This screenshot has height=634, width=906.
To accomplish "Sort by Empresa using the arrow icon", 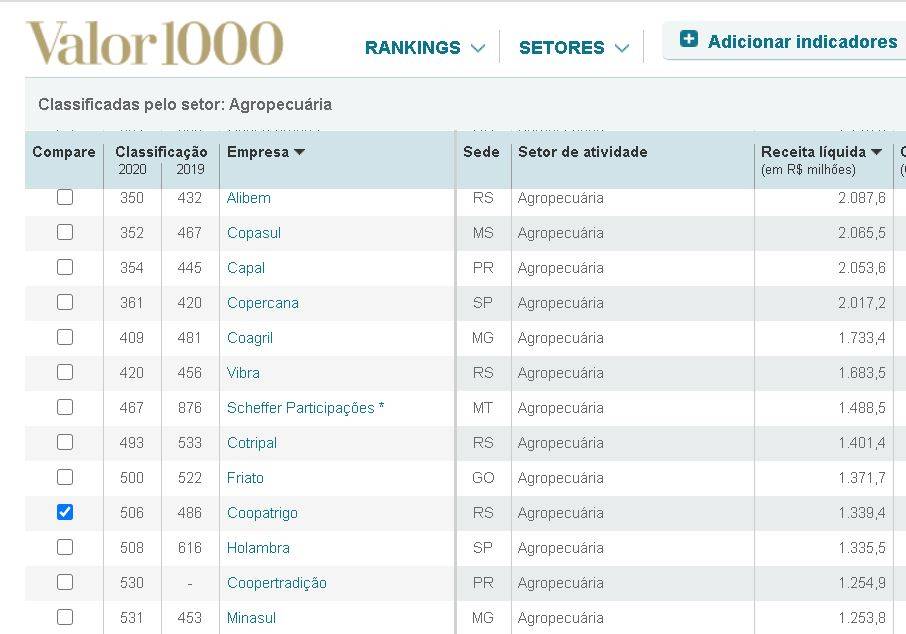I will point(299,152).
